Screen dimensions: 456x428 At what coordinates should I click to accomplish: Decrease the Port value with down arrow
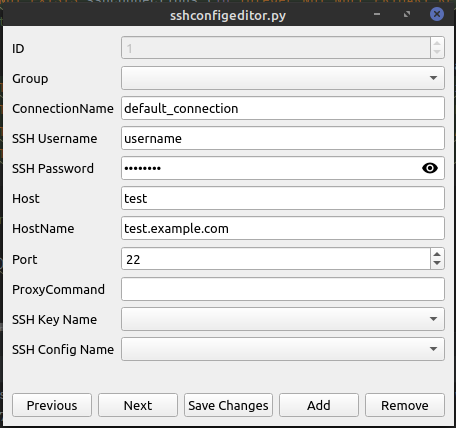437,263
